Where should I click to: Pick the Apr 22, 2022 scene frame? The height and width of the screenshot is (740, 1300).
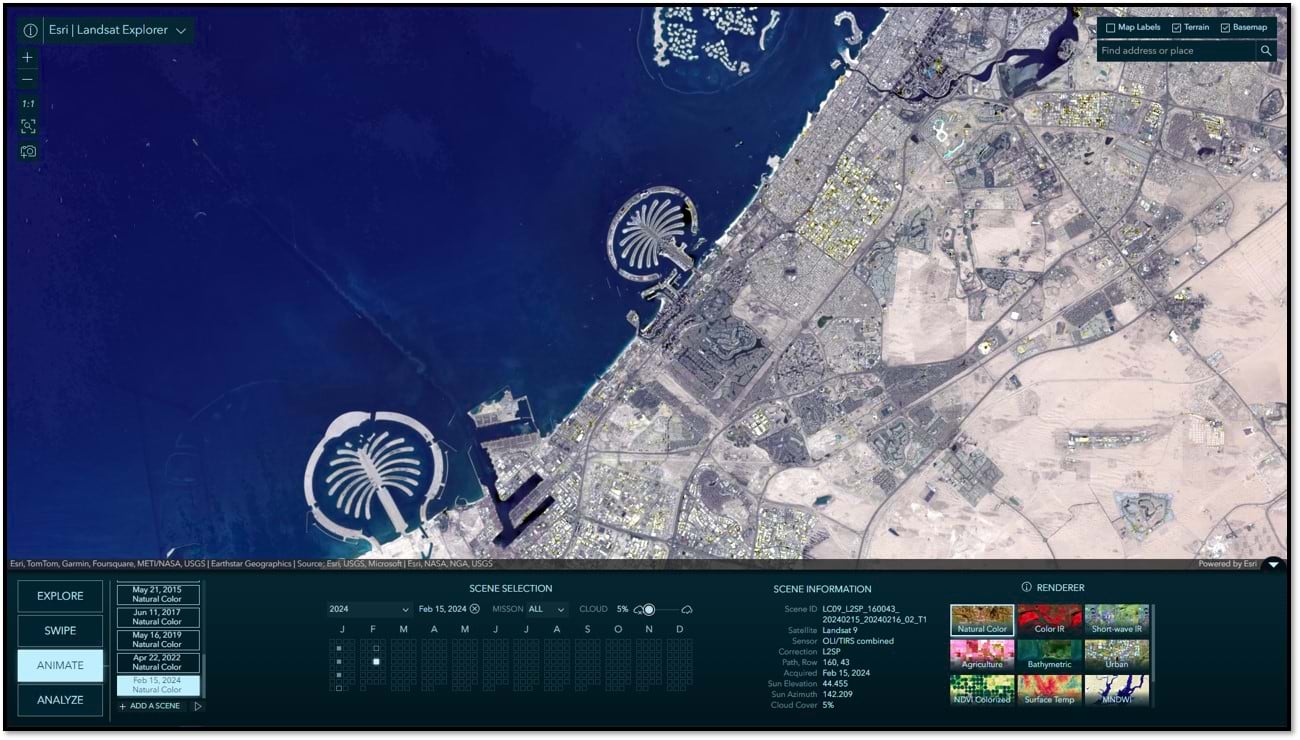(157, 662)
